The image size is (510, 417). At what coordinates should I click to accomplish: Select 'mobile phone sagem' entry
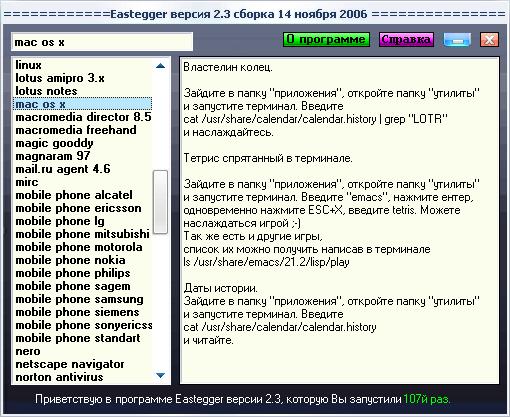[82, 286]
